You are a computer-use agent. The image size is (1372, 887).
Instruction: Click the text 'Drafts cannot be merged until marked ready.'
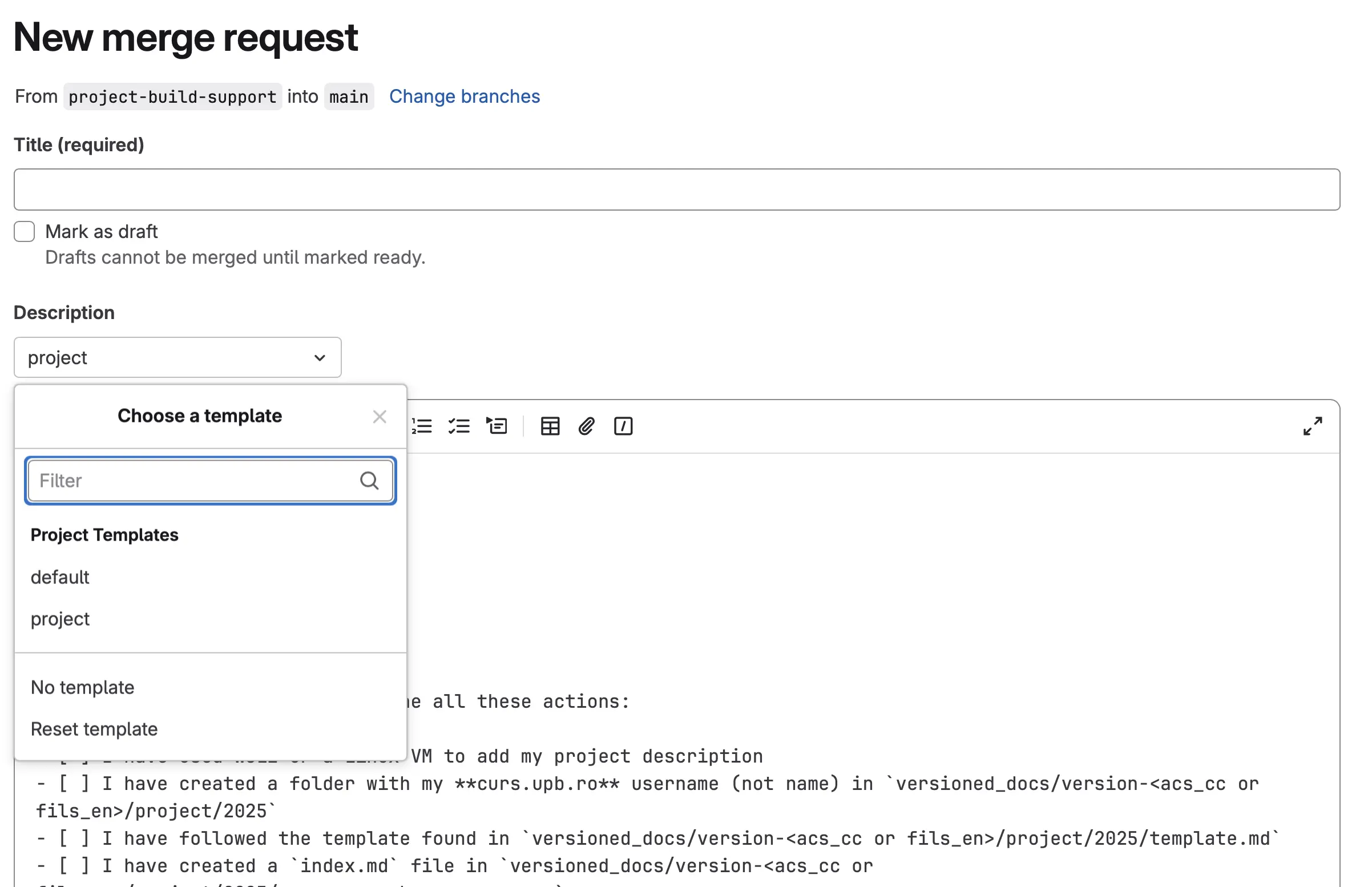(x=235, y=257)
